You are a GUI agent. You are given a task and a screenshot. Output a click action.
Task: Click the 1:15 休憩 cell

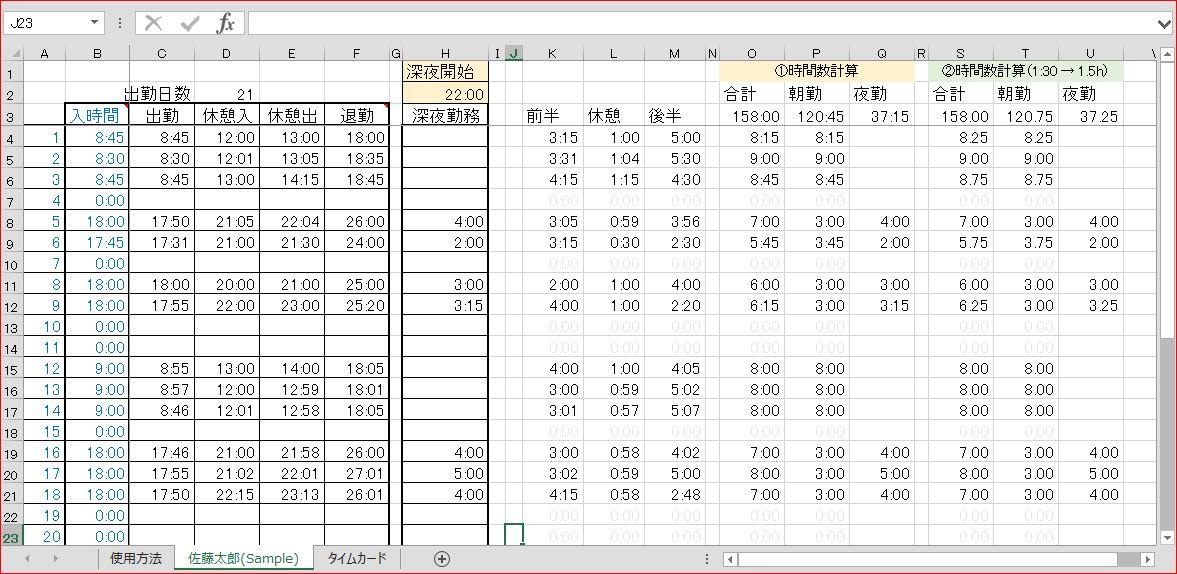(x=613, y=179)
